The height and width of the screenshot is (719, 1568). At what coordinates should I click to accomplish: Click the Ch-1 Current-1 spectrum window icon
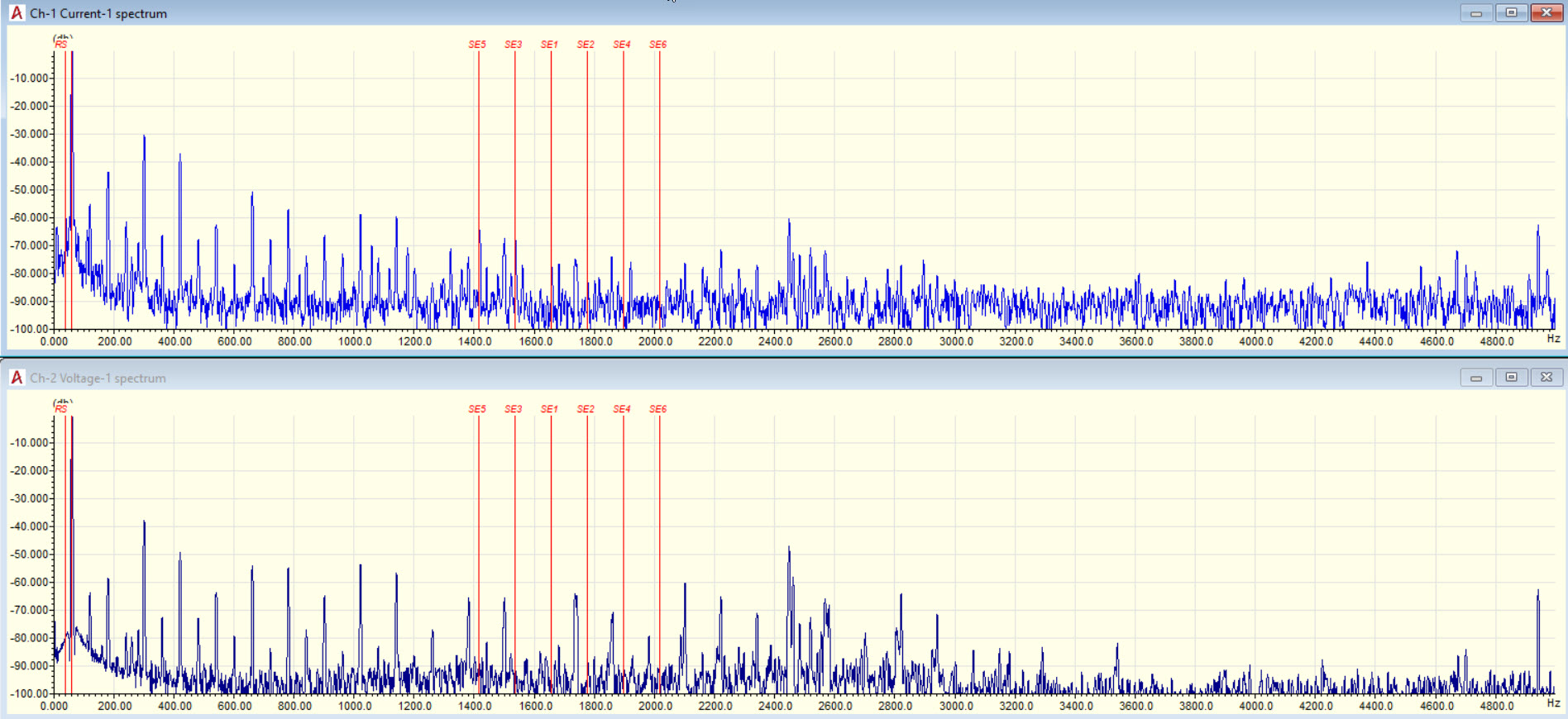17,13
